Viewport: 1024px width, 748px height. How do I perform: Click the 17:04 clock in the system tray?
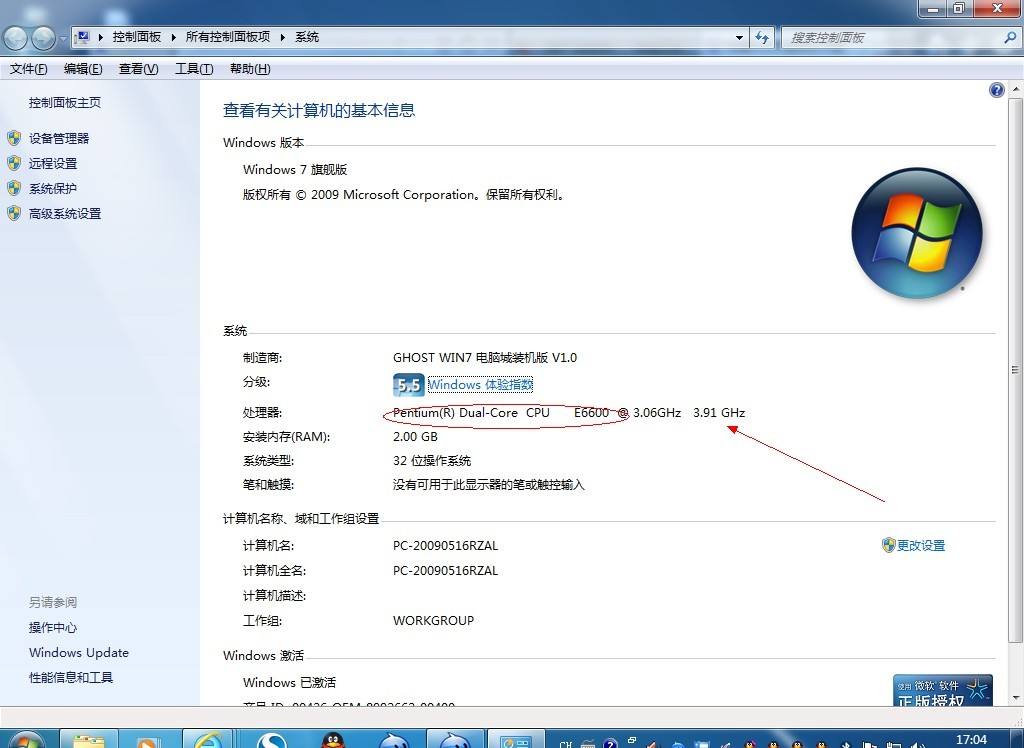(x=970, y=740)
